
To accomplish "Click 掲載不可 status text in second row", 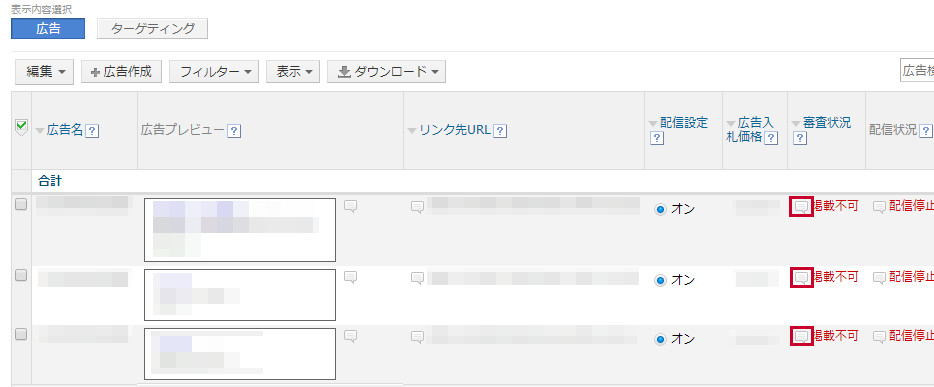I will (x=836, y=277).
